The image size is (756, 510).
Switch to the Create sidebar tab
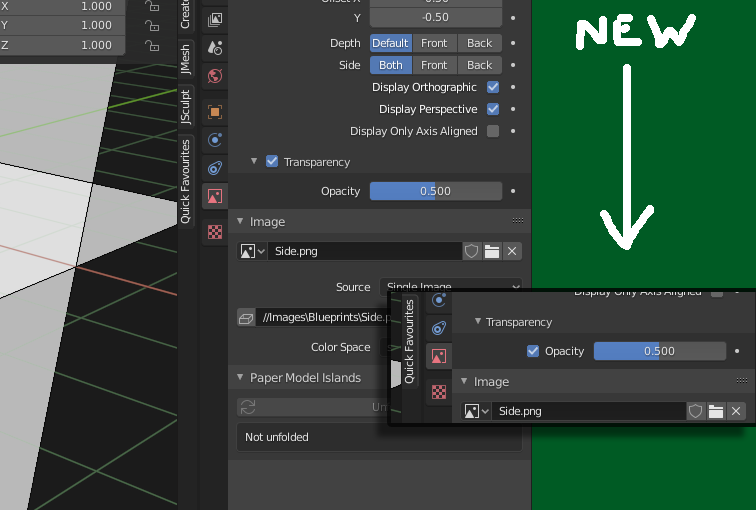tap(185, 14)
